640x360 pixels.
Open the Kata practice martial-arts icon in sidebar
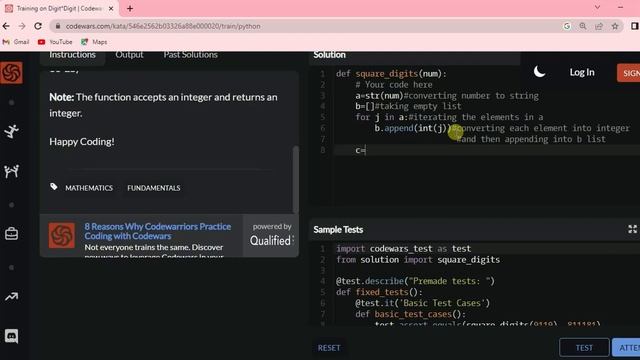point(11,131)
